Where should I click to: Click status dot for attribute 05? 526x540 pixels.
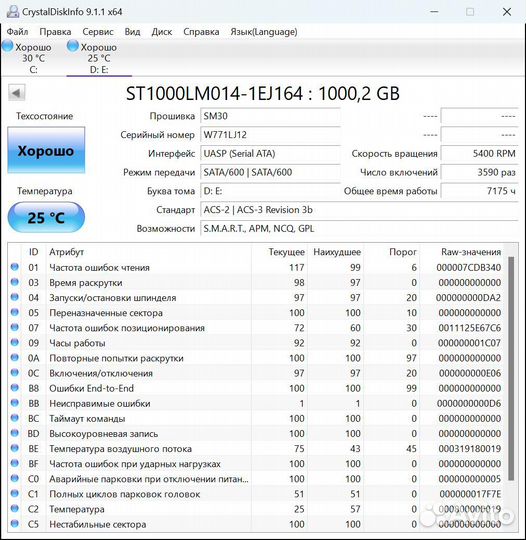(x=14, y=312)
